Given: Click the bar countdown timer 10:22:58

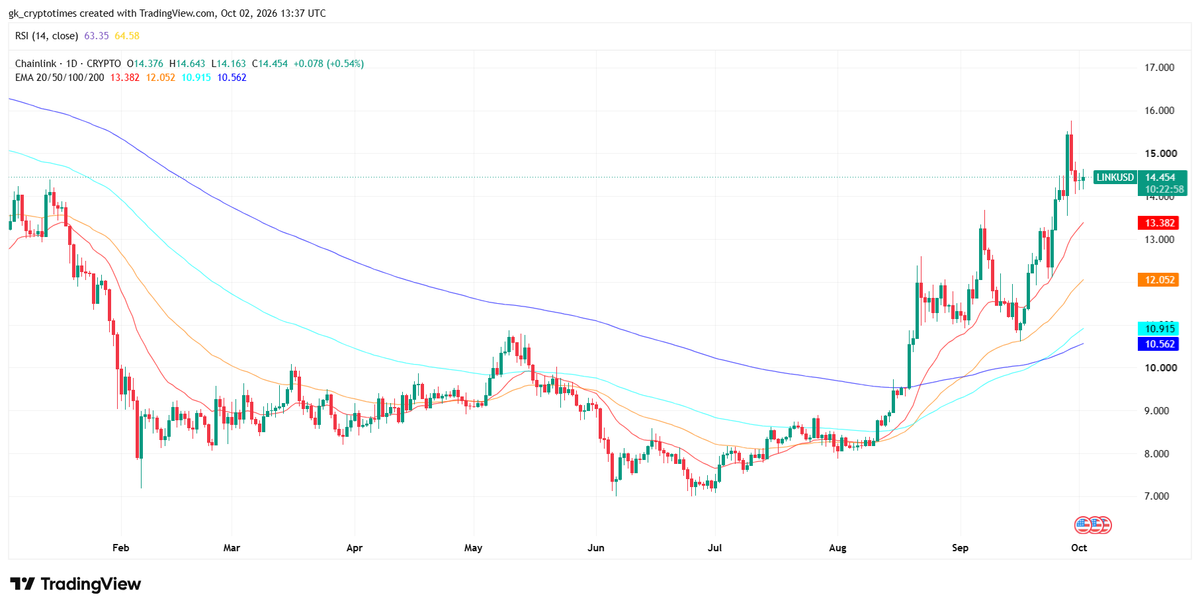Looking at the screenshot, I should tap(1165, 189).
